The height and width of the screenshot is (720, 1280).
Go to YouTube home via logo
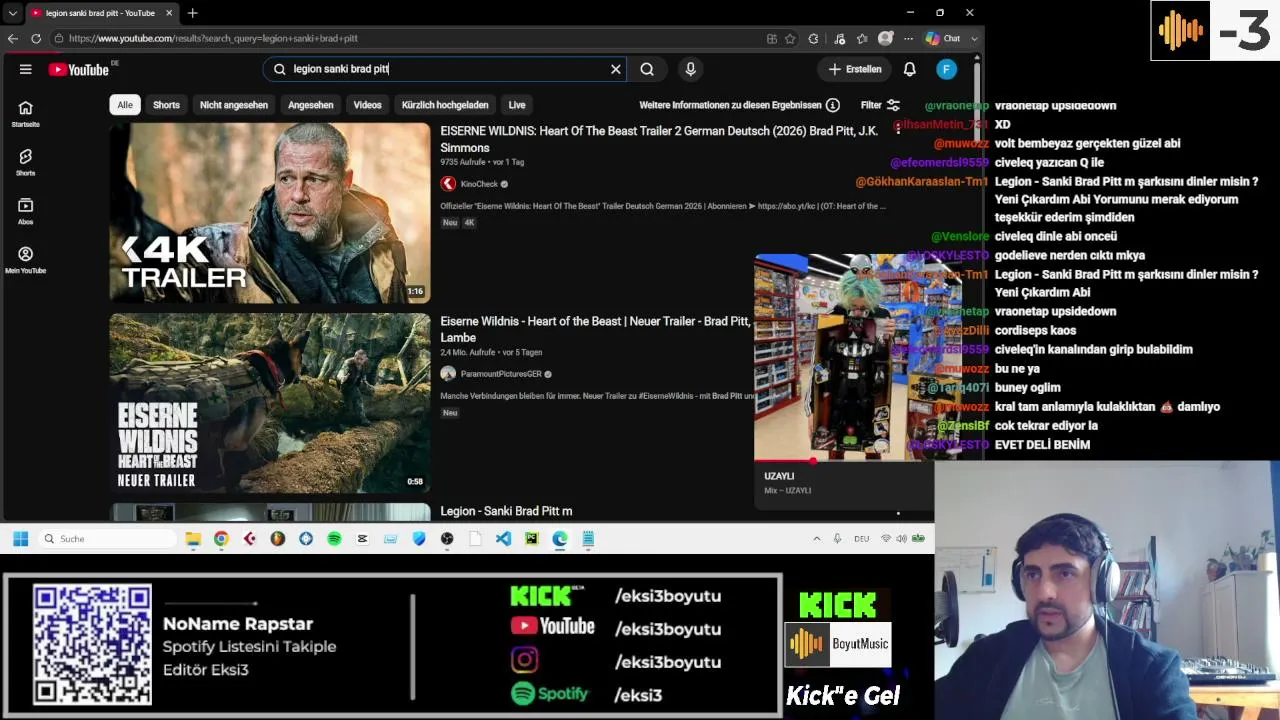(78, 70)
